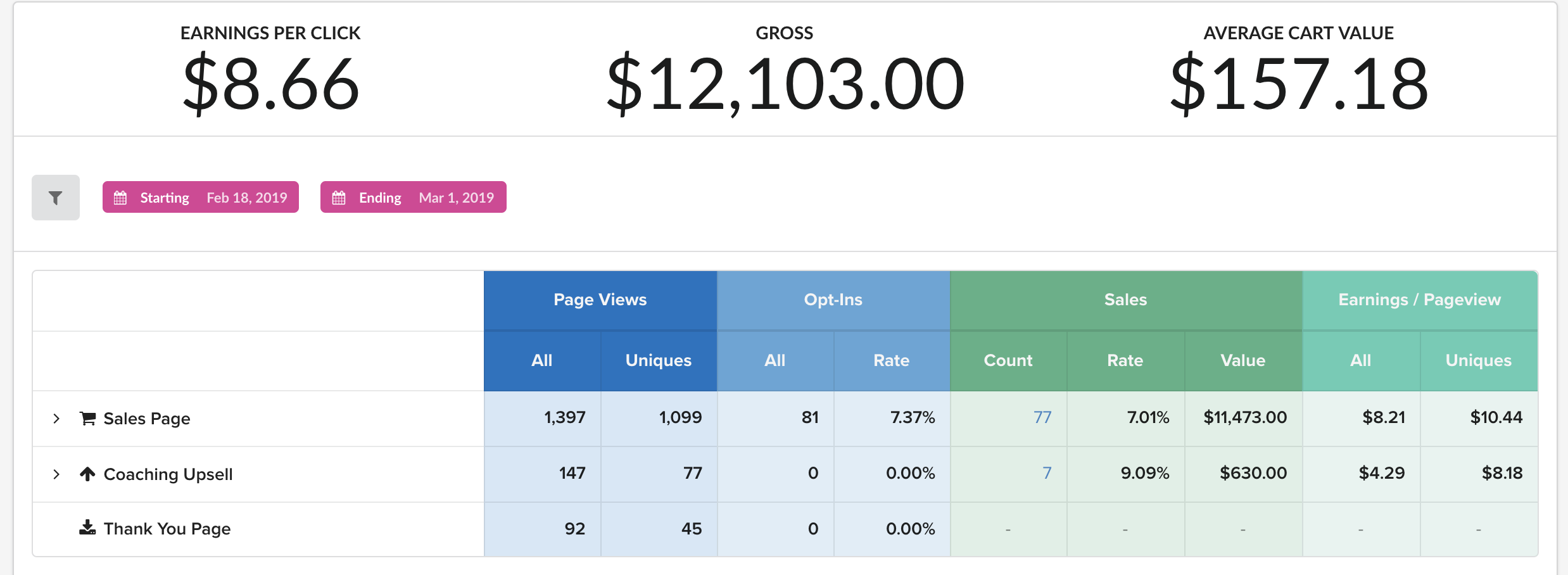Click the Opt-Ins column group header
This screenshot has height=575, width=1568.
[833, 300]
